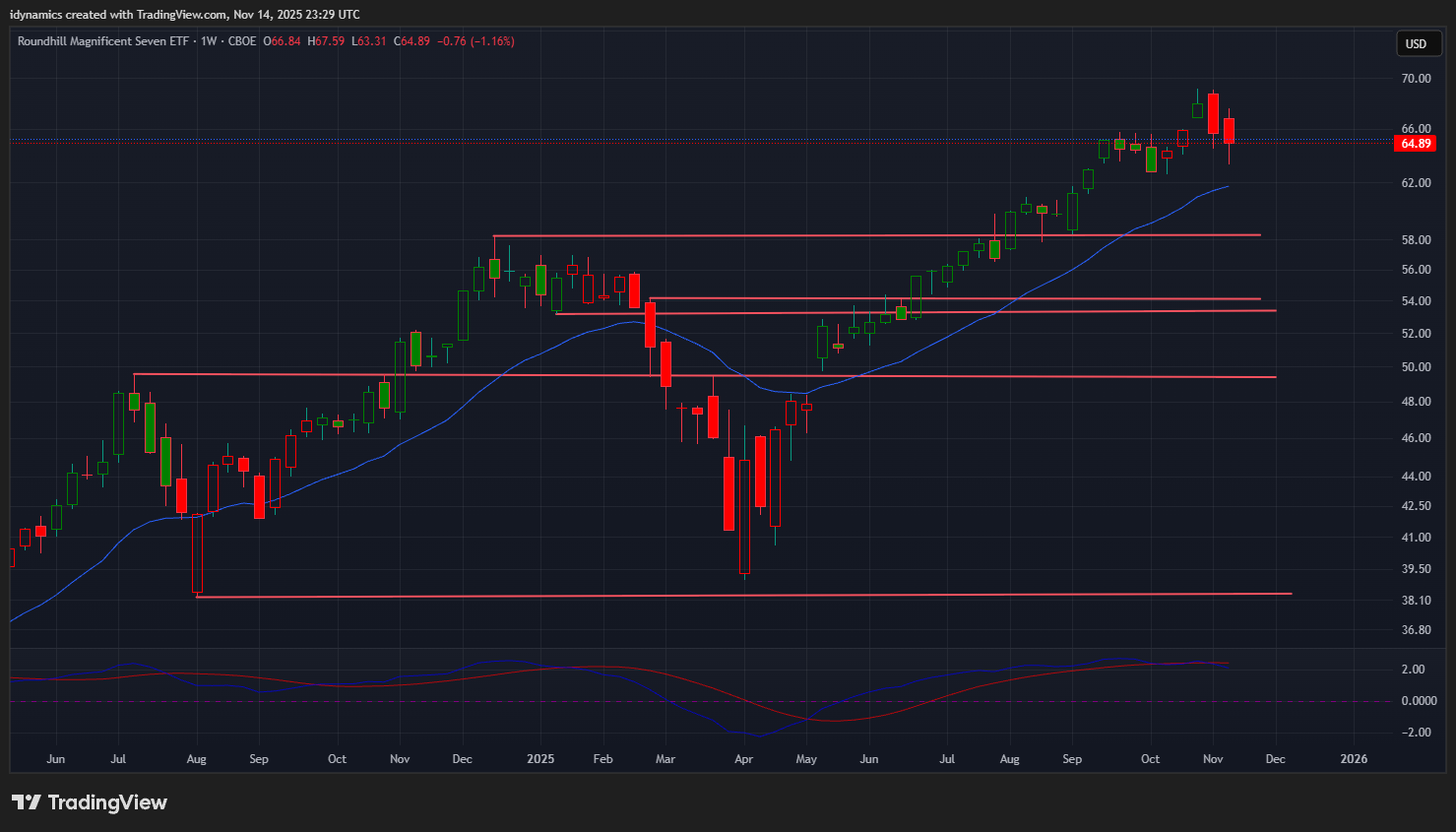
Task: Open the USD currency selector
Action: 1417,43
